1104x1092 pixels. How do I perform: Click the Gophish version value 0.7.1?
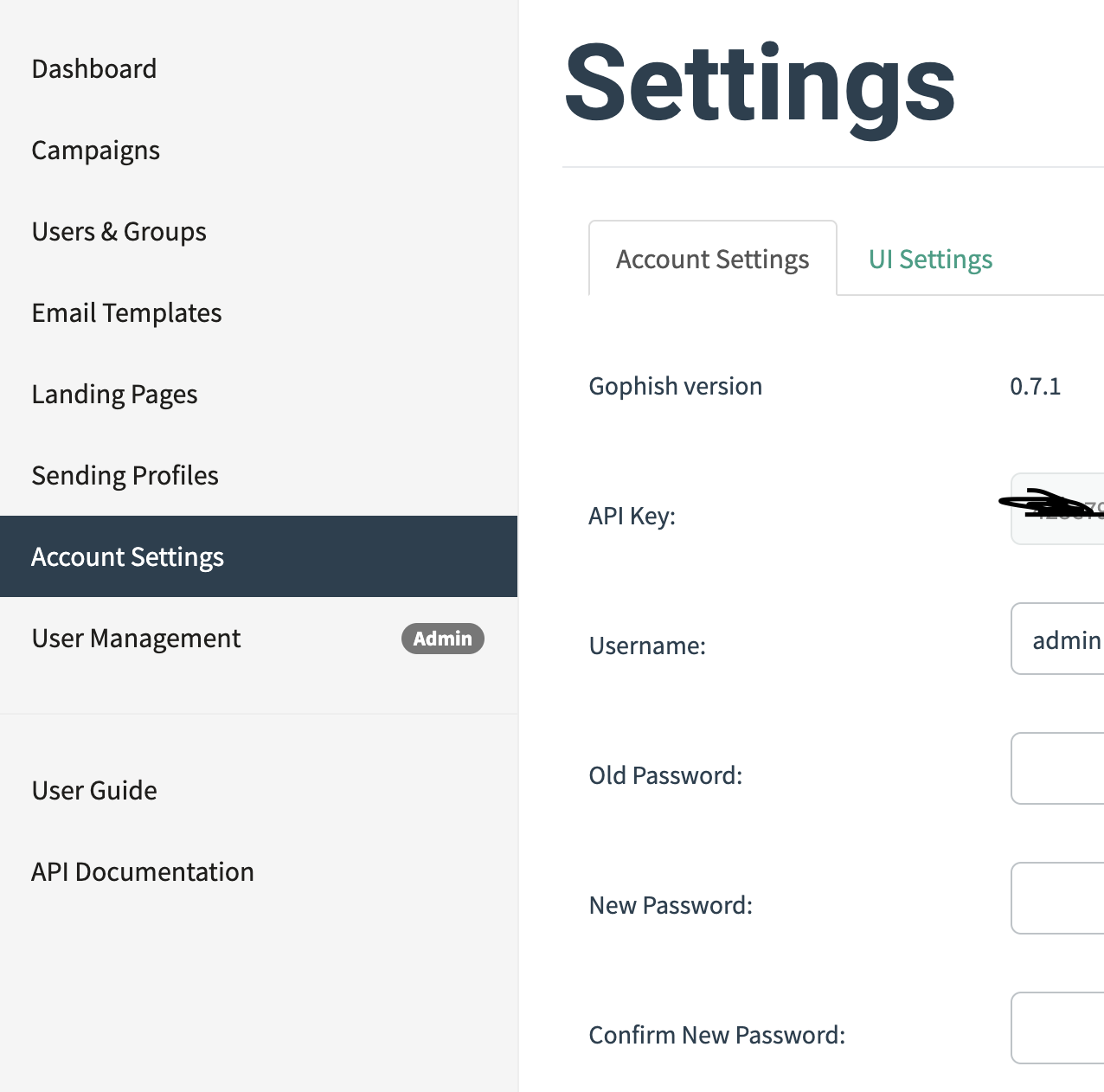[1036, 386]
